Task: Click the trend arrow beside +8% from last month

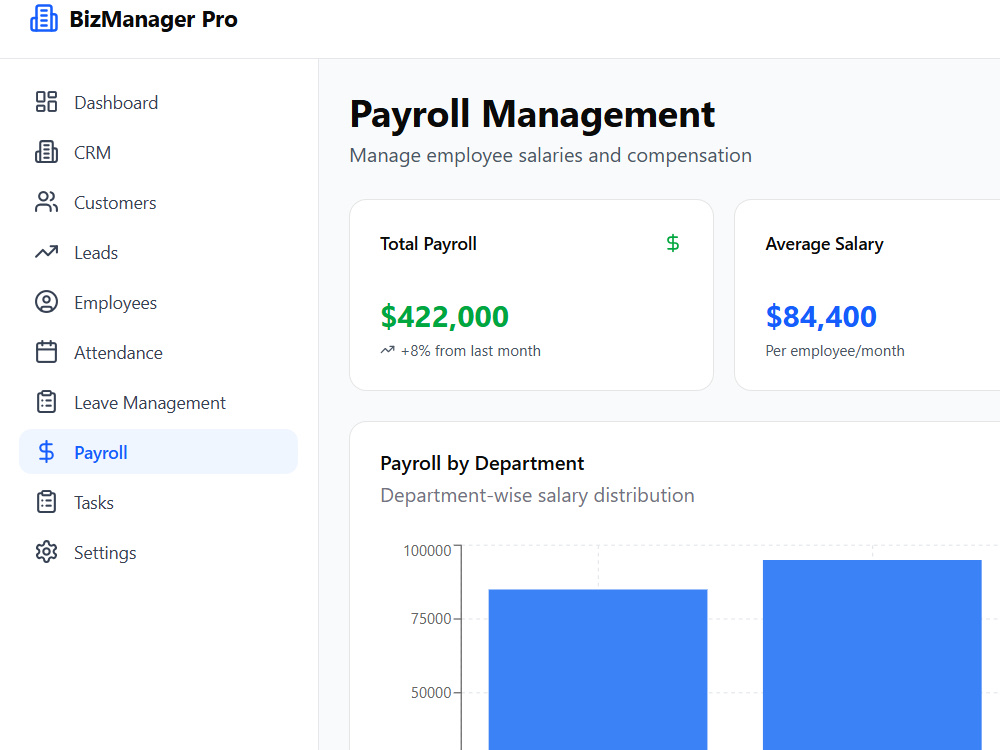Action: [388, 350]
